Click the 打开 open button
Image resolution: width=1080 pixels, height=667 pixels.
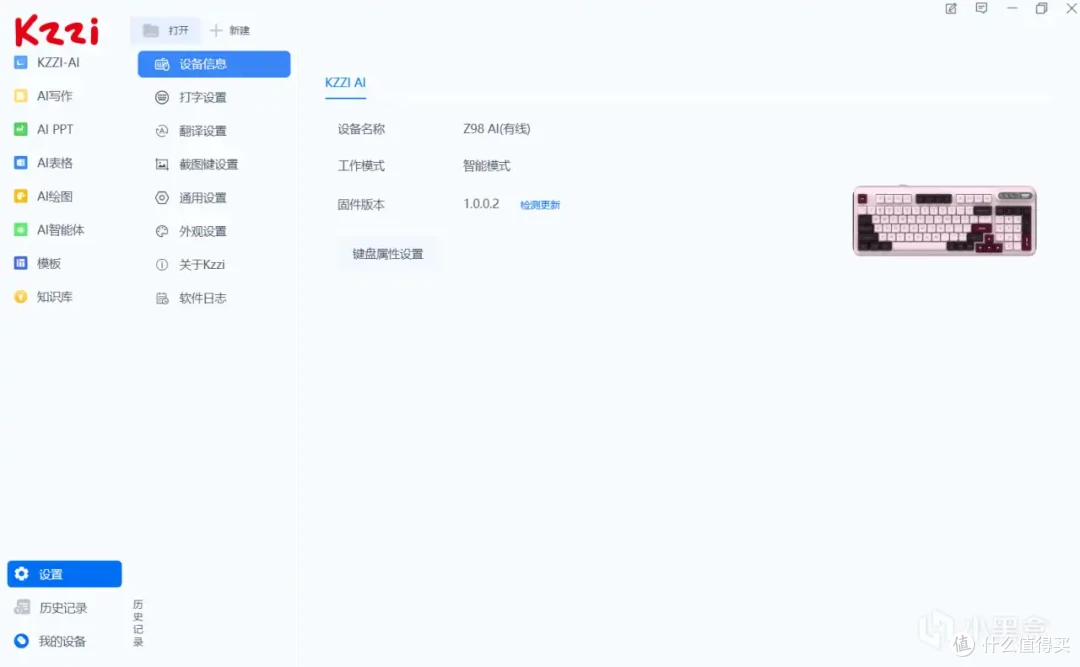click(x=165, y=30)
